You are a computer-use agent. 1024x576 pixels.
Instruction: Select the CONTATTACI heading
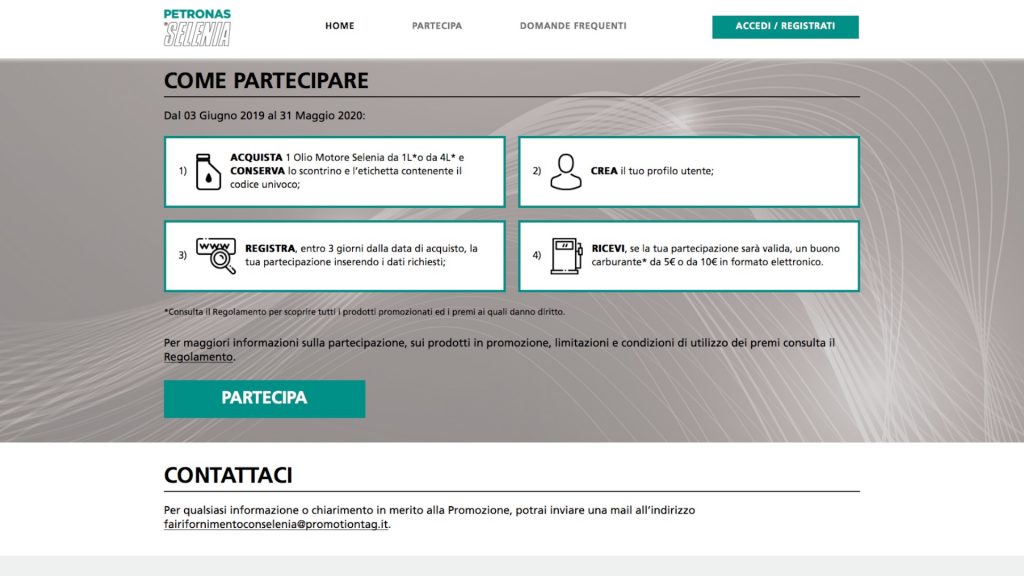(x=228, y=475)
